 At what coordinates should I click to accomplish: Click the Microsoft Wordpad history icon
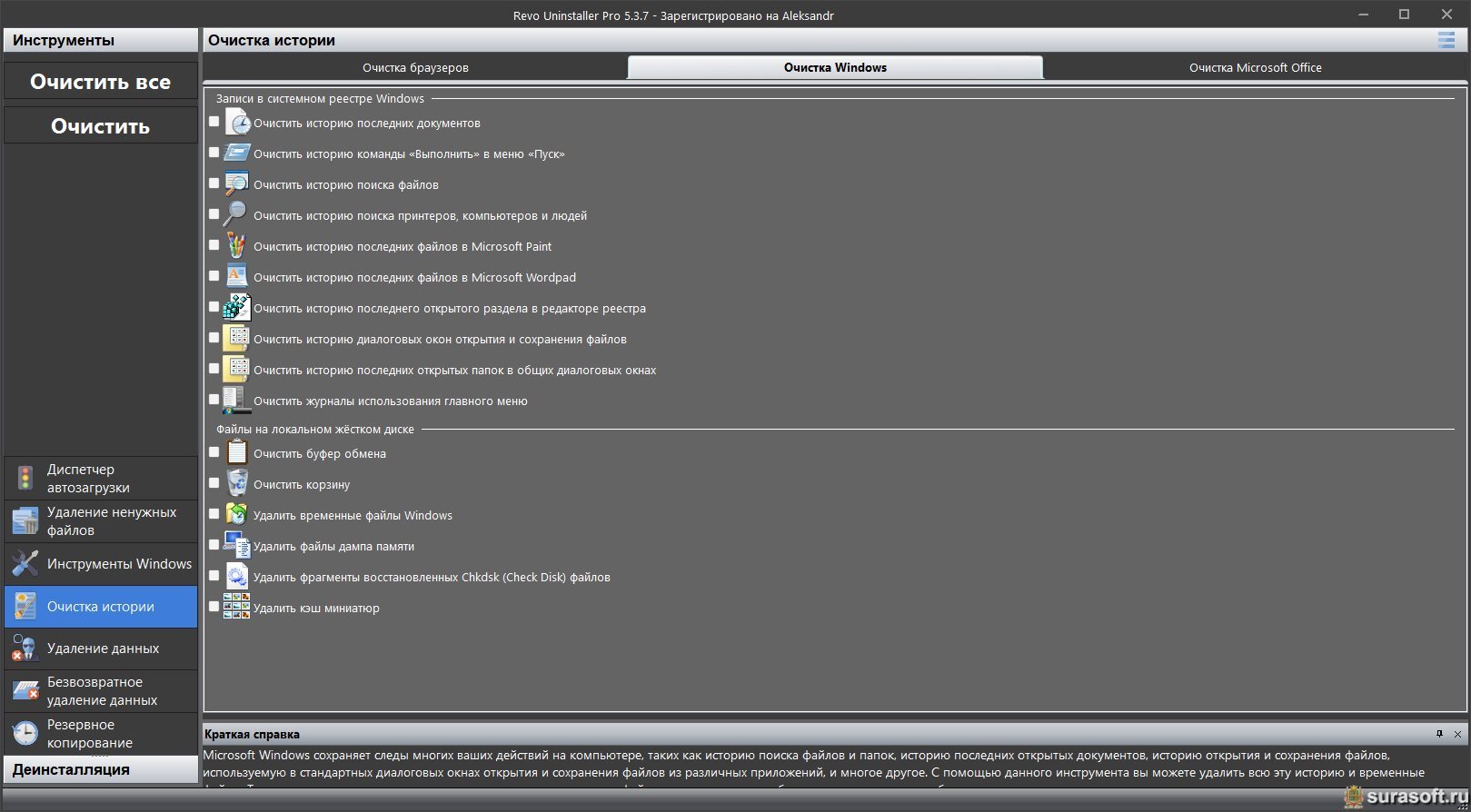pyautogui.click(x=236, y=276)
